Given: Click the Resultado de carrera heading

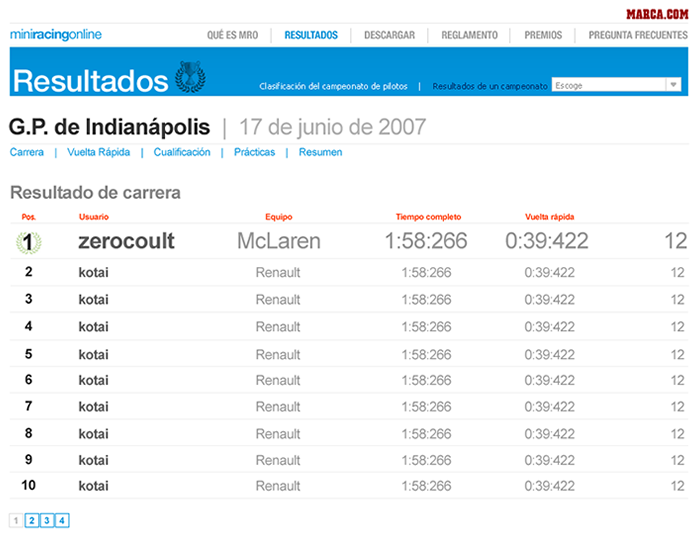Looking at the screenshot, I should pyautogui.click(x=96, y=193).
